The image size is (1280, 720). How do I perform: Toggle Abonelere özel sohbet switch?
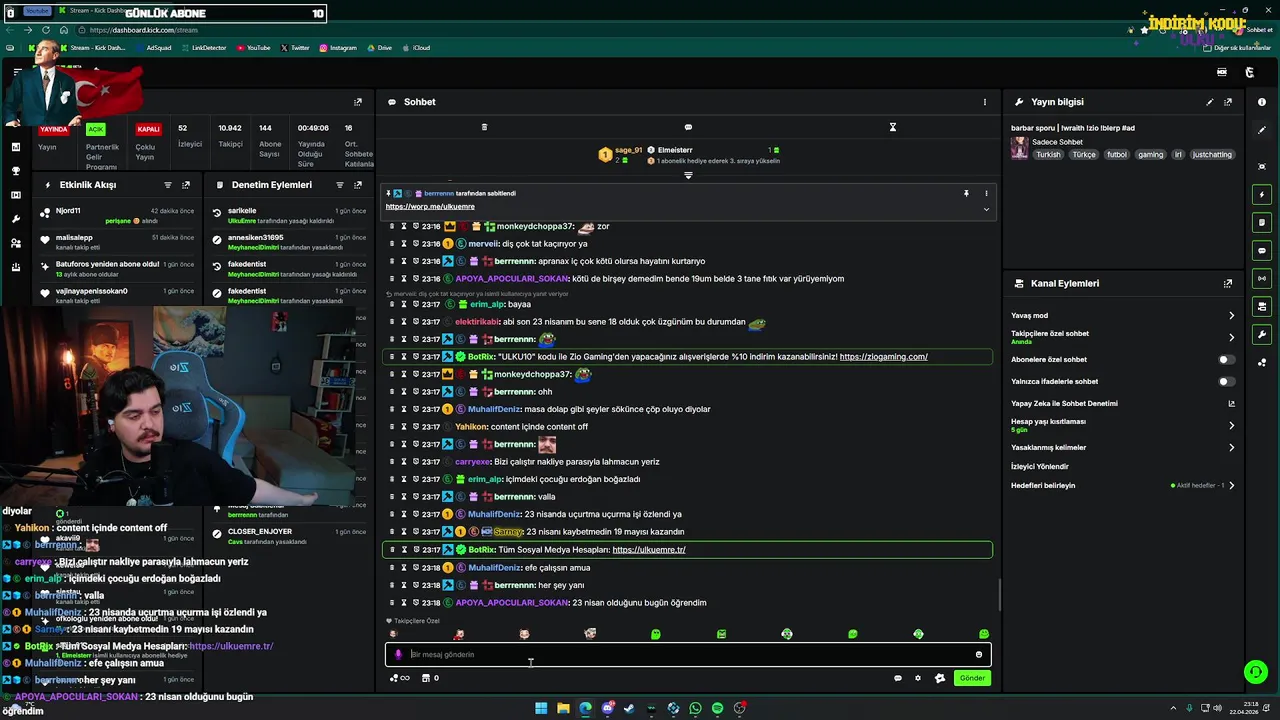(x=1226, y=359)
